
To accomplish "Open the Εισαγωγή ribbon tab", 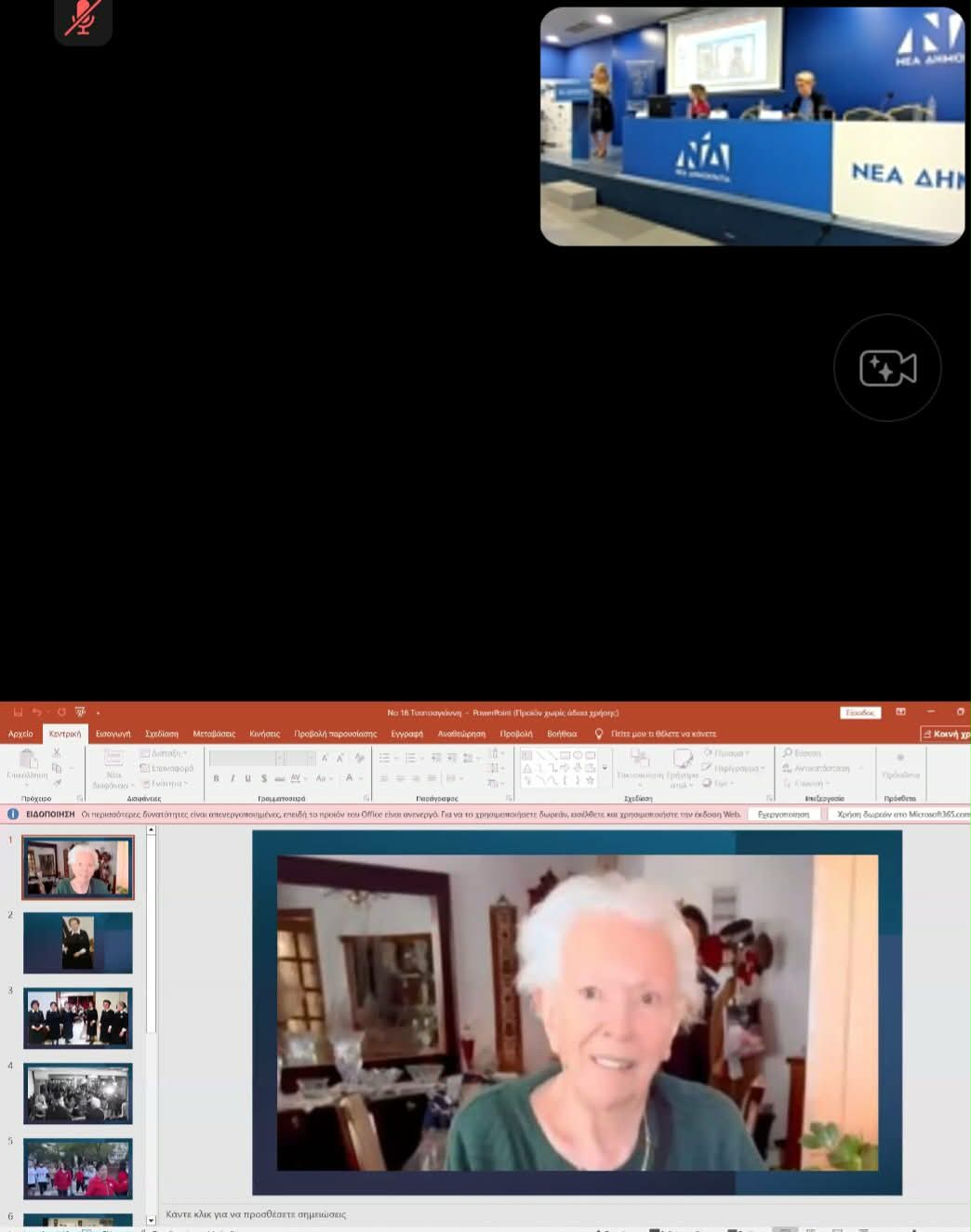I will click(x=113, y=734).
